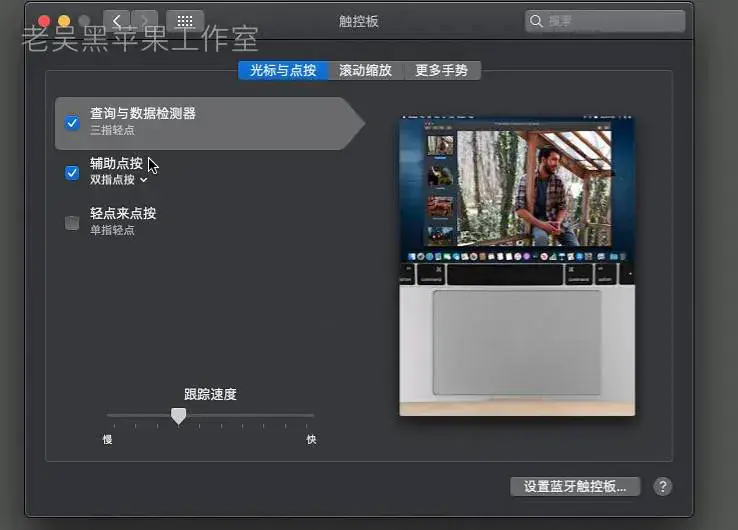Click the forward navigation arrow
This screenshot has width=738, height=530.
coord(144,21)
